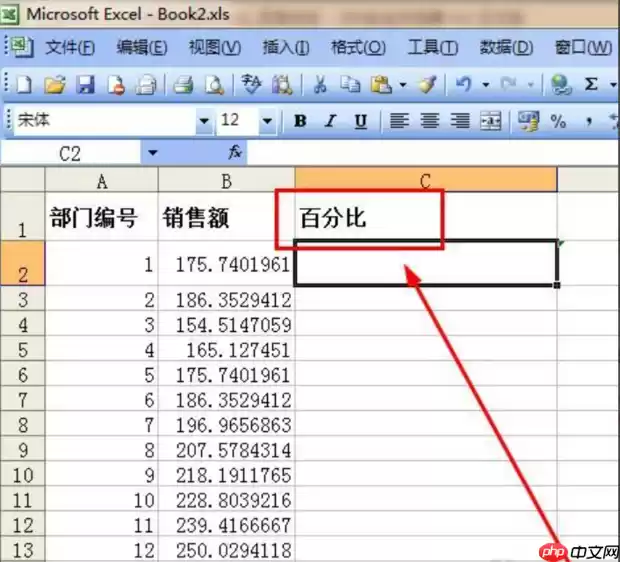The image size is (620, 562).
Task: Click the font size field showing 12
Action: 238,120
